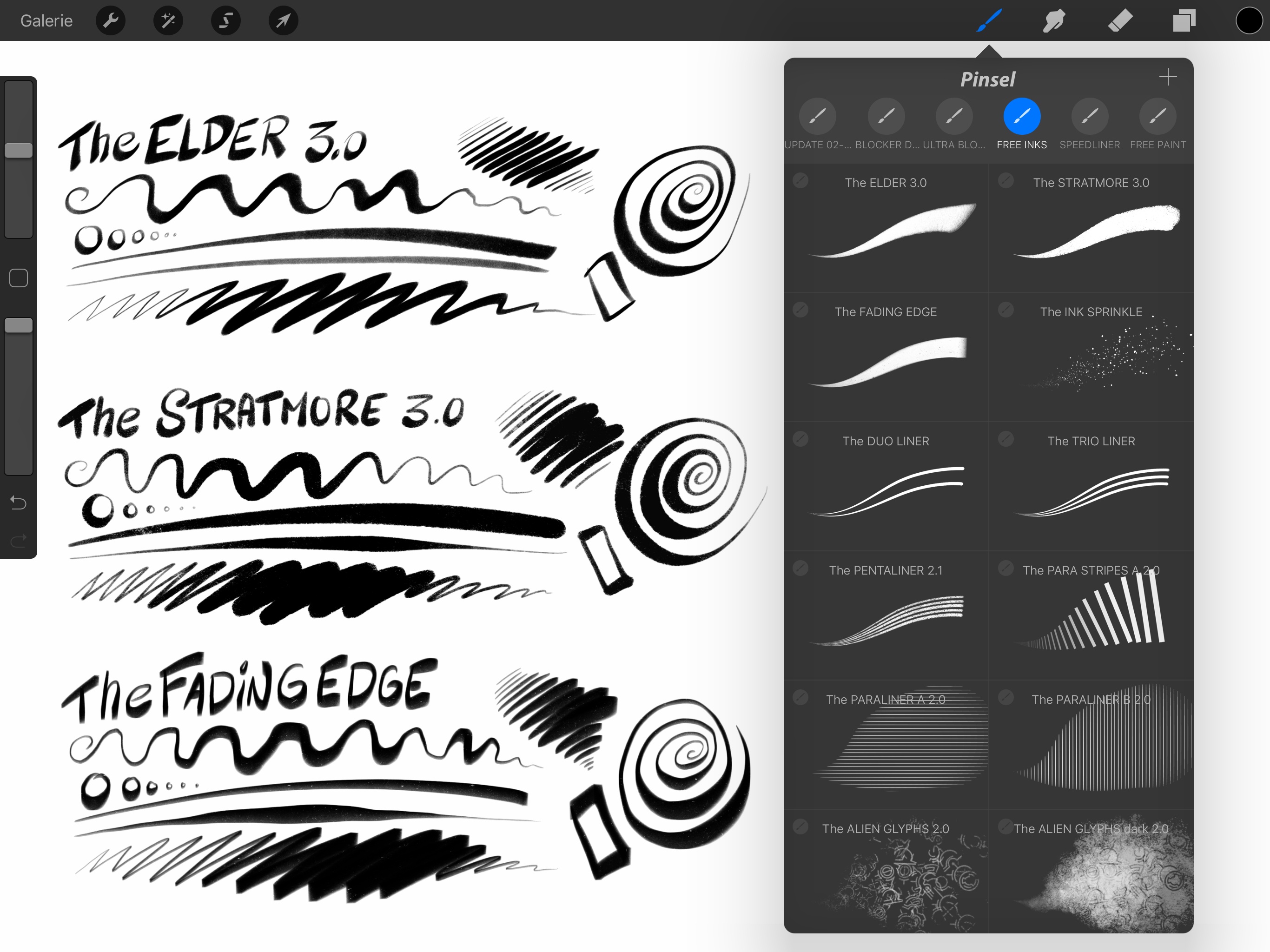Toggle visibility of The FADING EDGE brush
1270x952 pixels.
click(800, 310)
